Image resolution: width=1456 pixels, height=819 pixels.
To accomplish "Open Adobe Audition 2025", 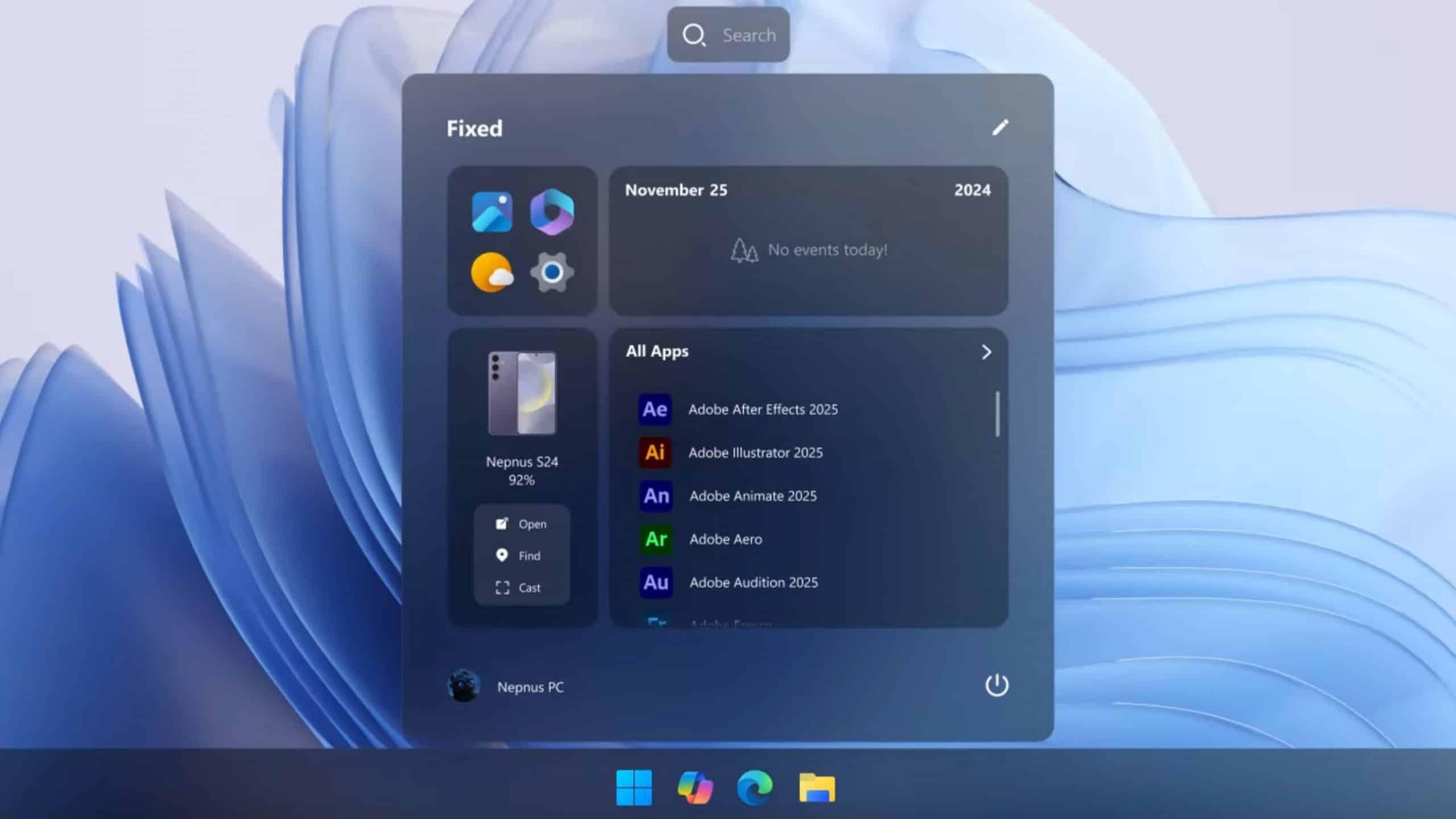I will (x=754, y=582).
